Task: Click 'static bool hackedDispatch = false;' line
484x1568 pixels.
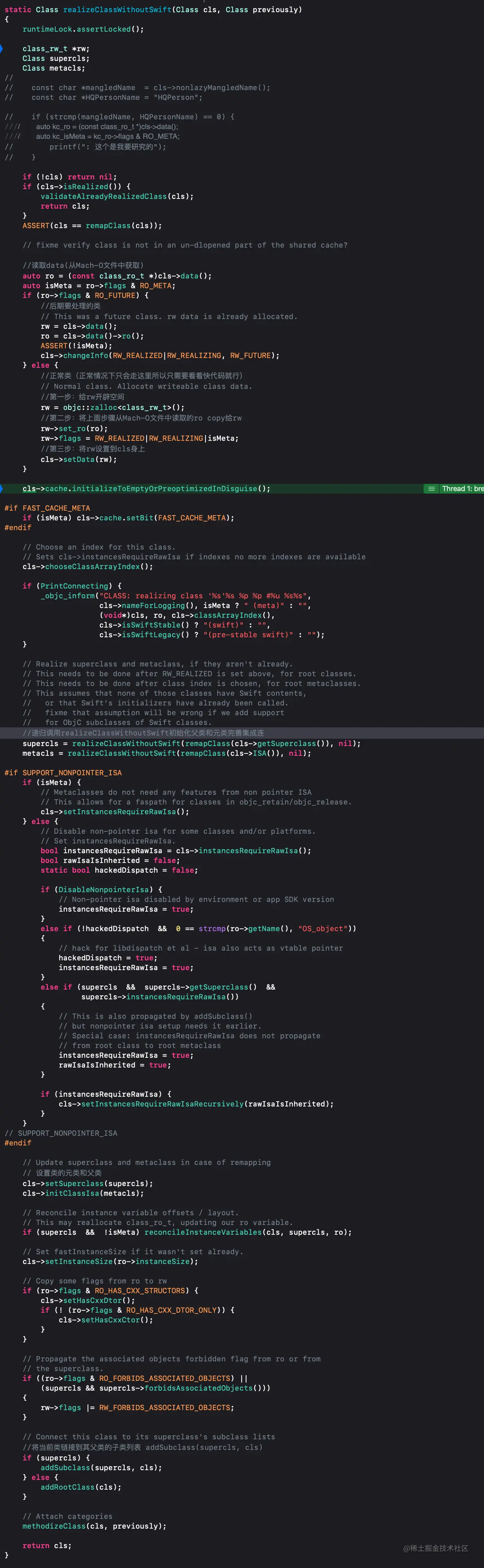Action: [x=119, y=870]
